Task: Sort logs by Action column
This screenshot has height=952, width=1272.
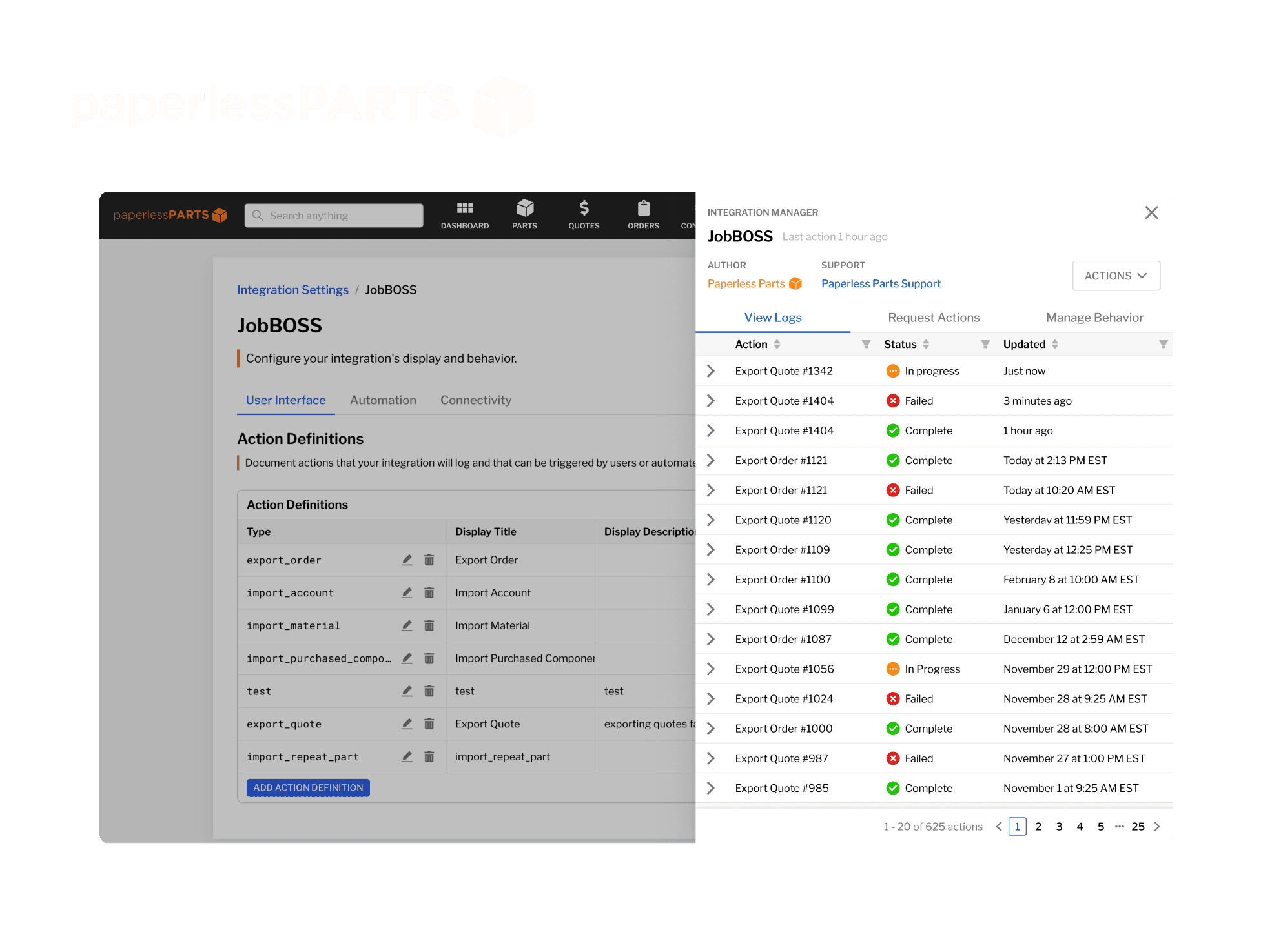Action: click(777, 345)
